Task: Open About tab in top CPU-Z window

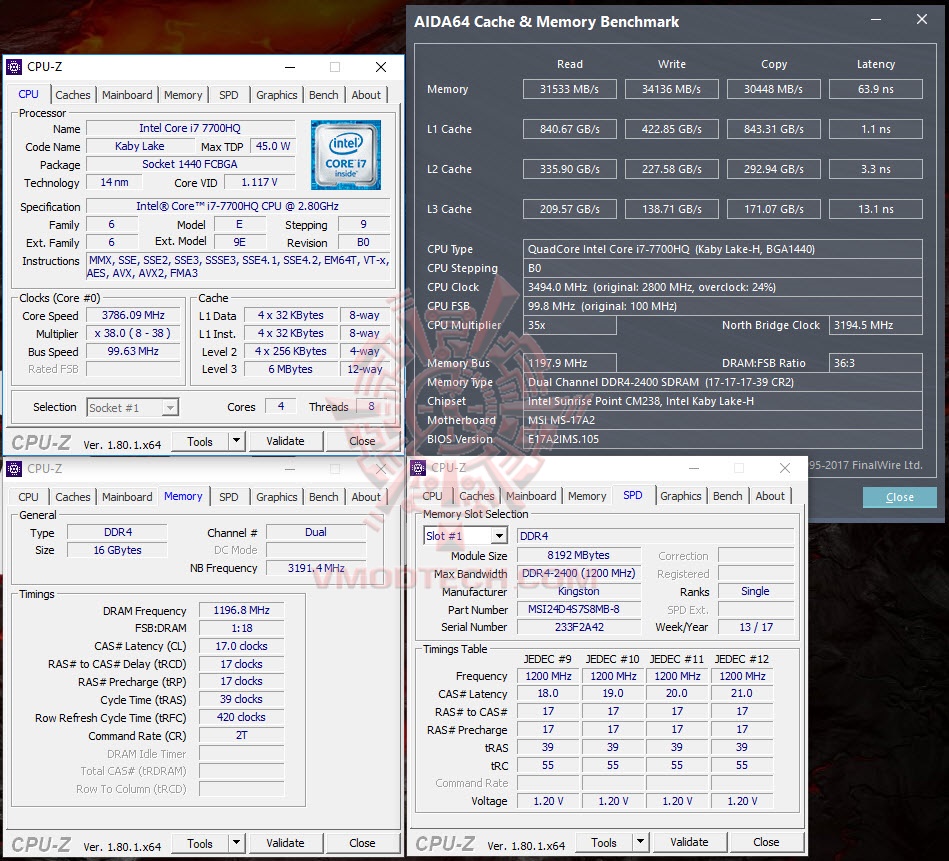Action: [x=366, y=95]
